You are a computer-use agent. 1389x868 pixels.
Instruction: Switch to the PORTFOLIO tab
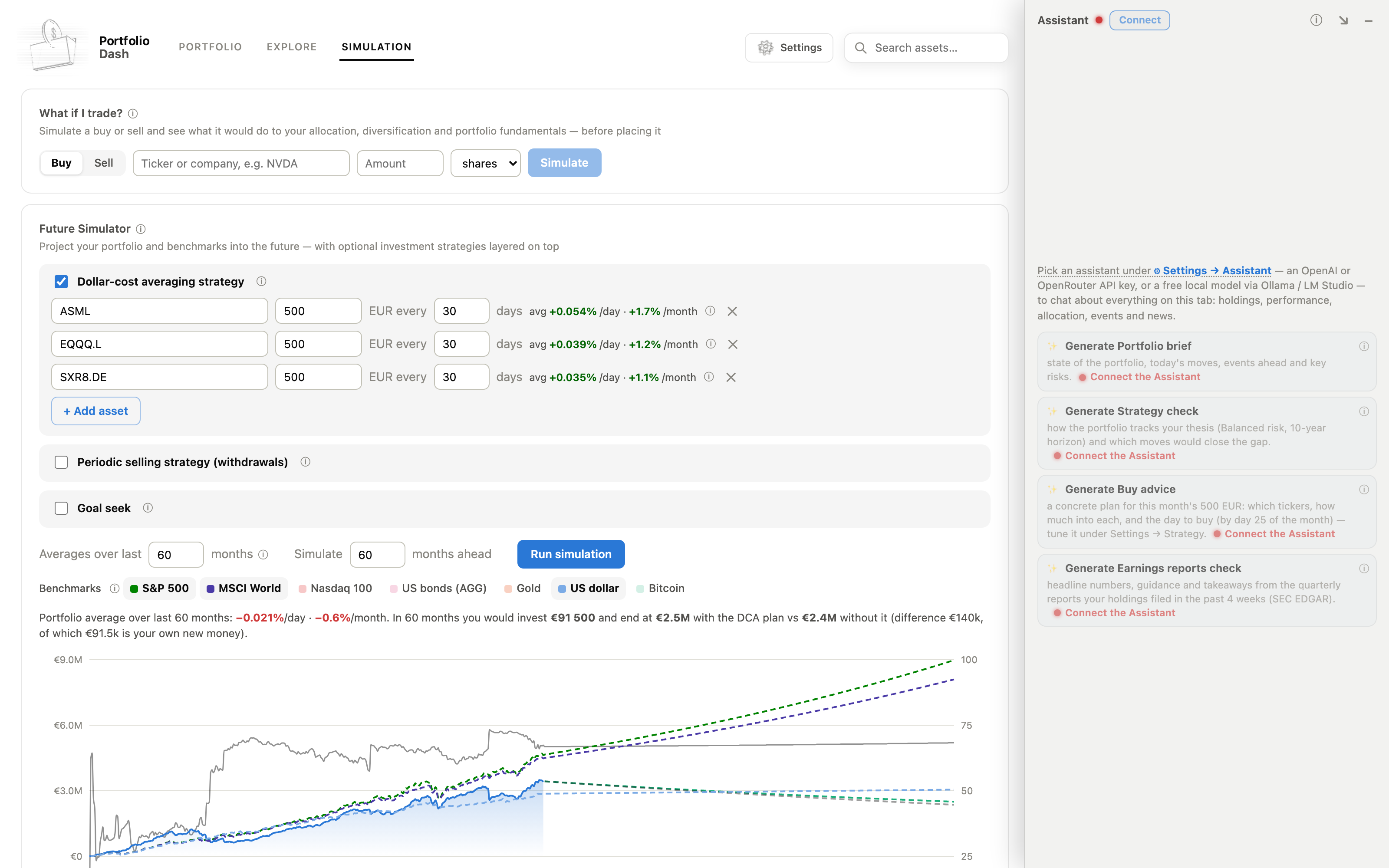click(x=210, y=47)
